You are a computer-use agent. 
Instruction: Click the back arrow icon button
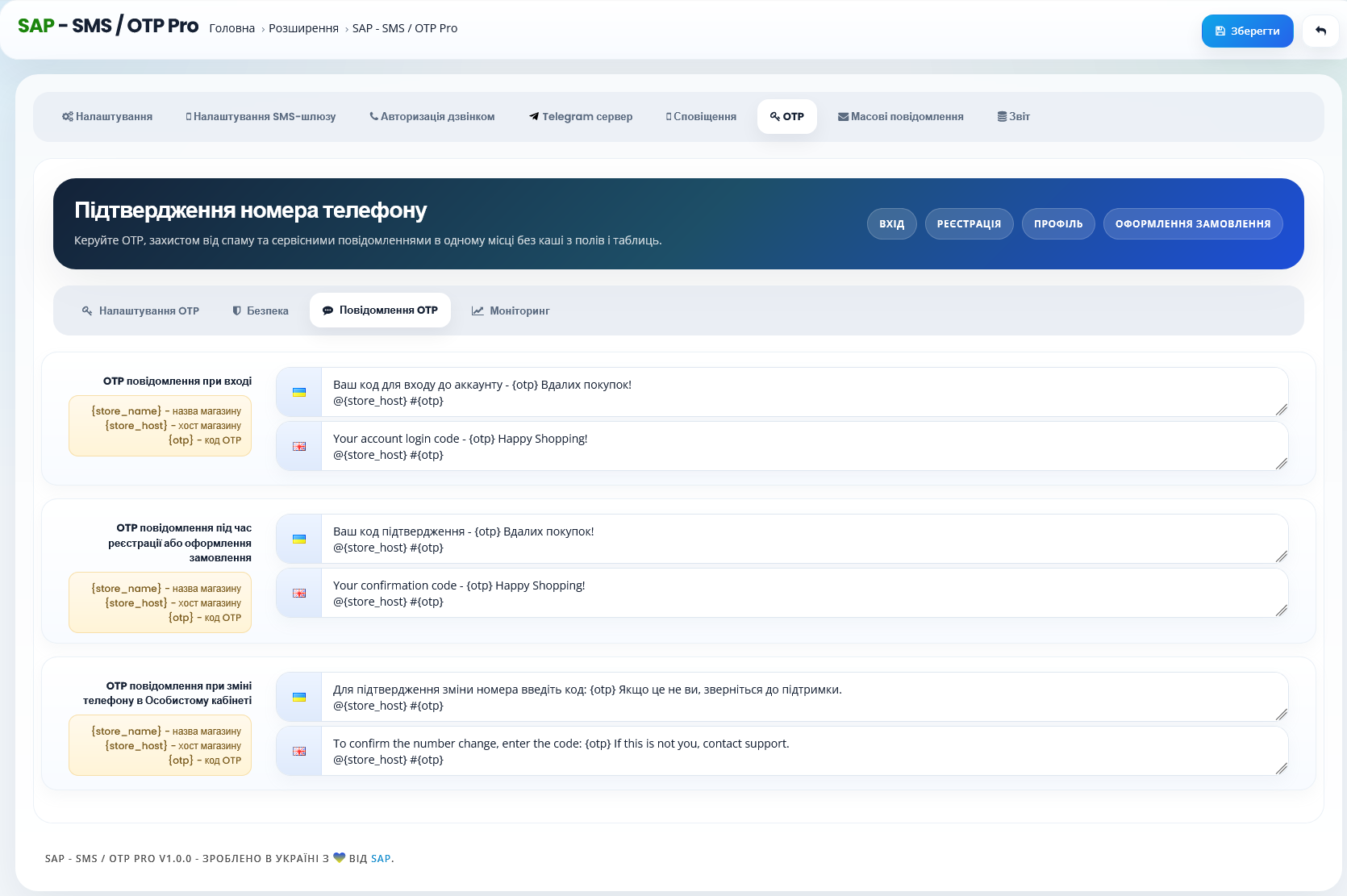(1320, 31)
